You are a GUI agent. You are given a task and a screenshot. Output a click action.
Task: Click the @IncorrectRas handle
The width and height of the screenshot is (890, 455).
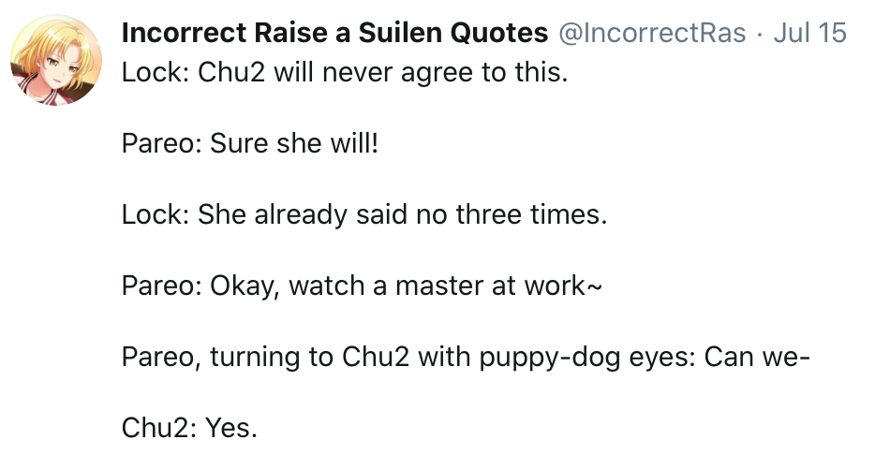651,33
